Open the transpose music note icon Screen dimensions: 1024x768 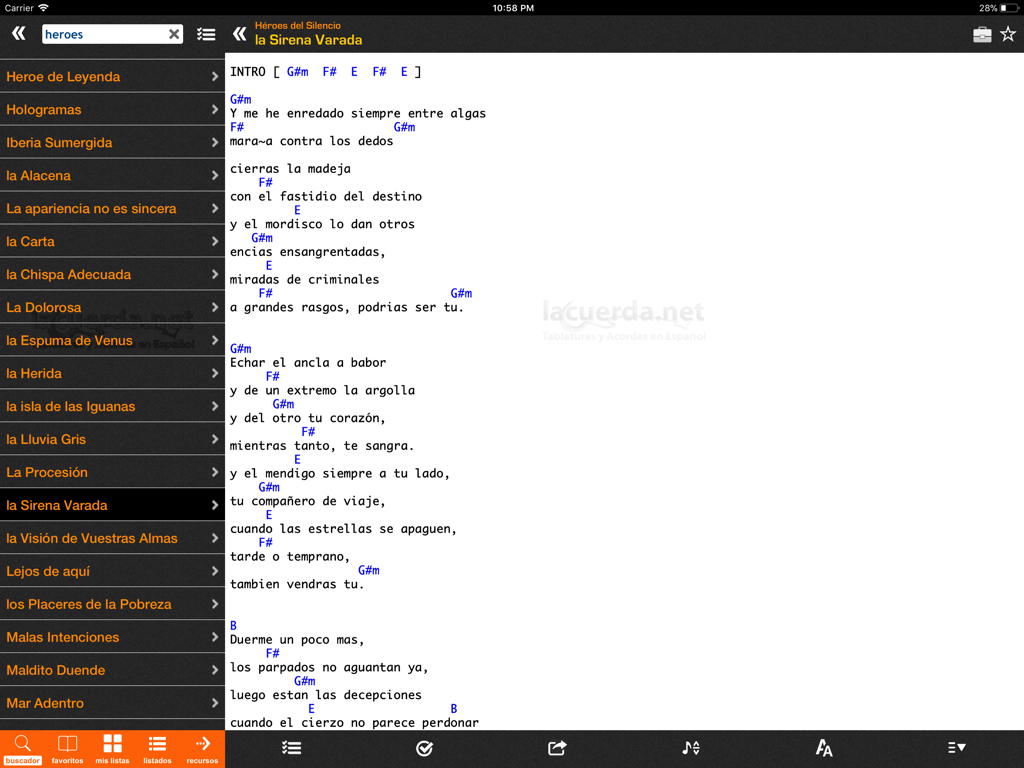click(691, 748)
